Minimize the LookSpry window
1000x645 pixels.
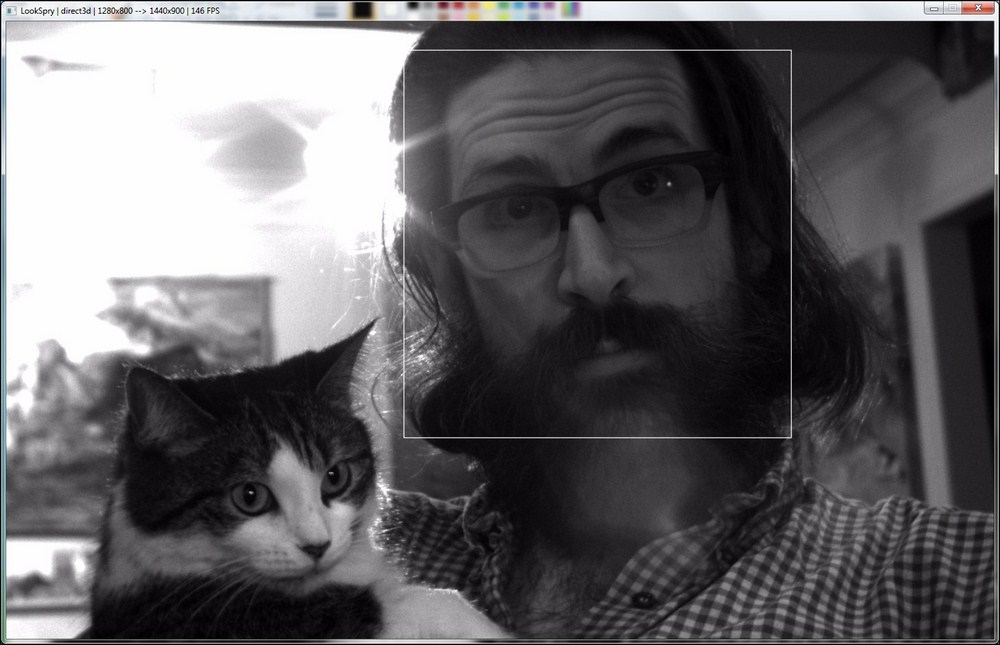(x=934, y=8)
